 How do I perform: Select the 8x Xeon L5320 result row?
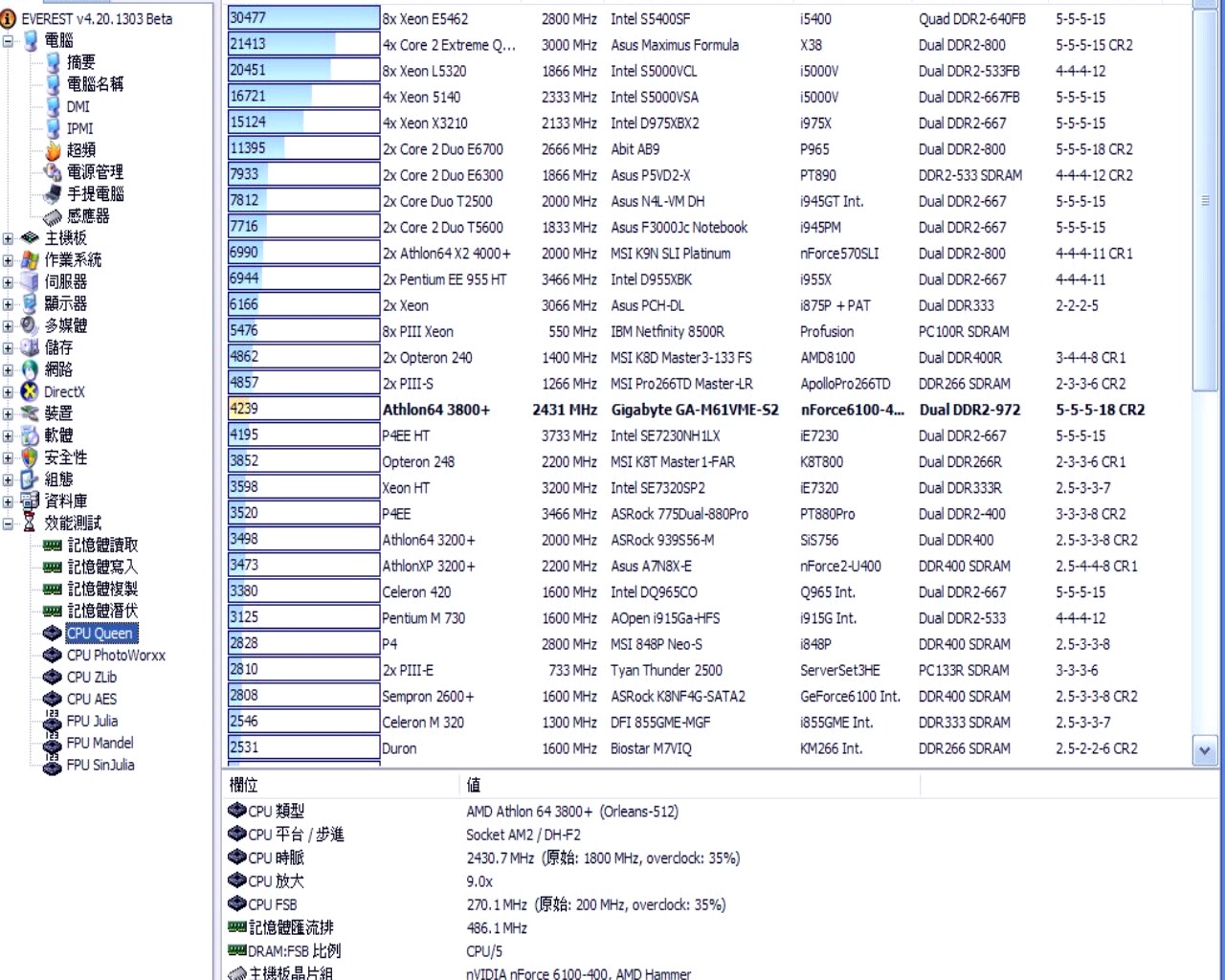point(708,70)
